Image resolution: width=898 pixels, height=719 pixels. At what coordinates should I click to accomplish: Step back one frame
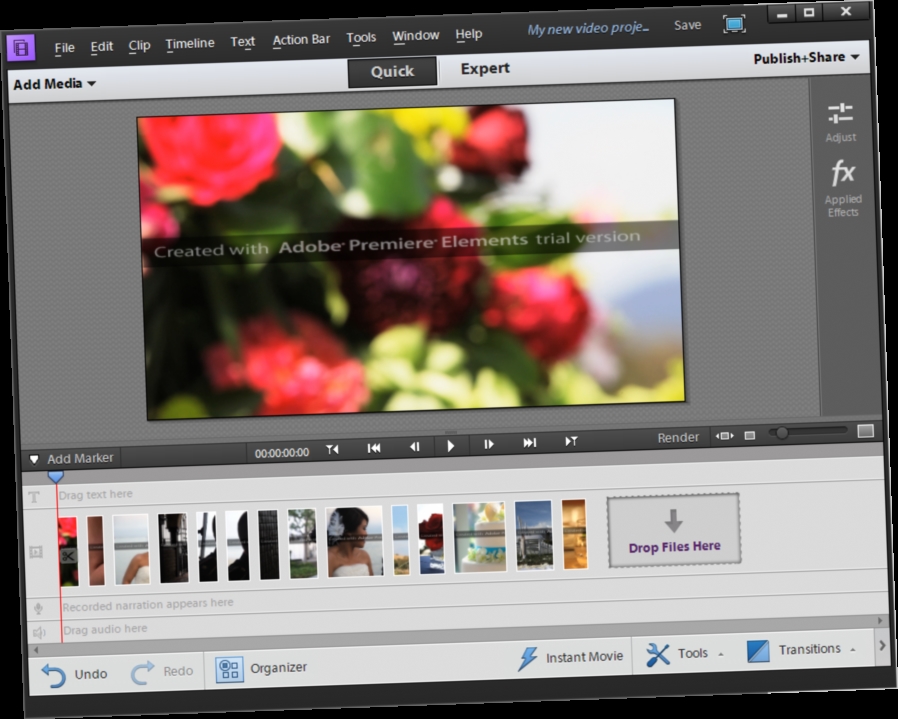tap(414, 446)
